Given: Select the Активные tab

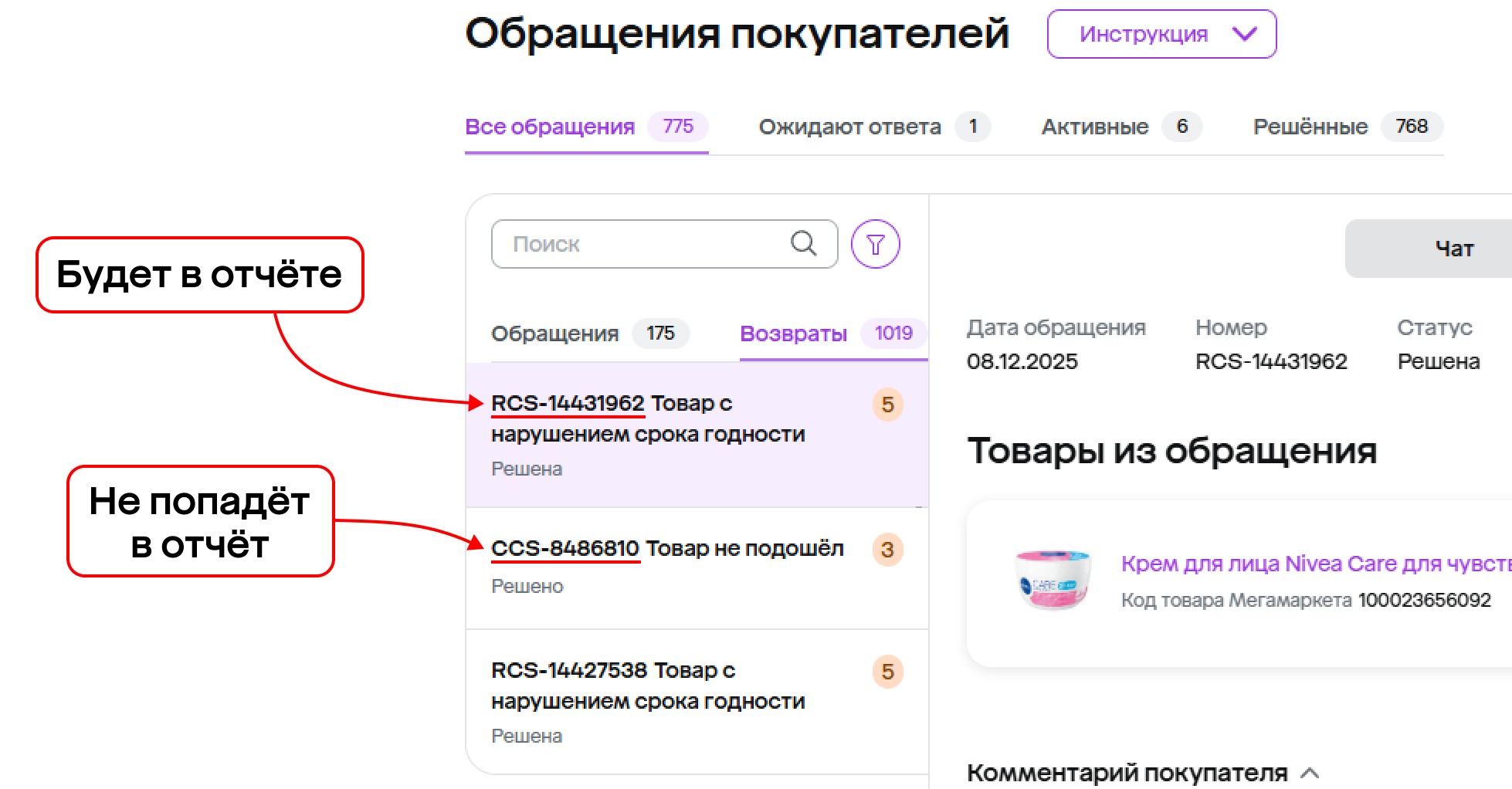Looking at the screenshot, I should click(1094, 127).
